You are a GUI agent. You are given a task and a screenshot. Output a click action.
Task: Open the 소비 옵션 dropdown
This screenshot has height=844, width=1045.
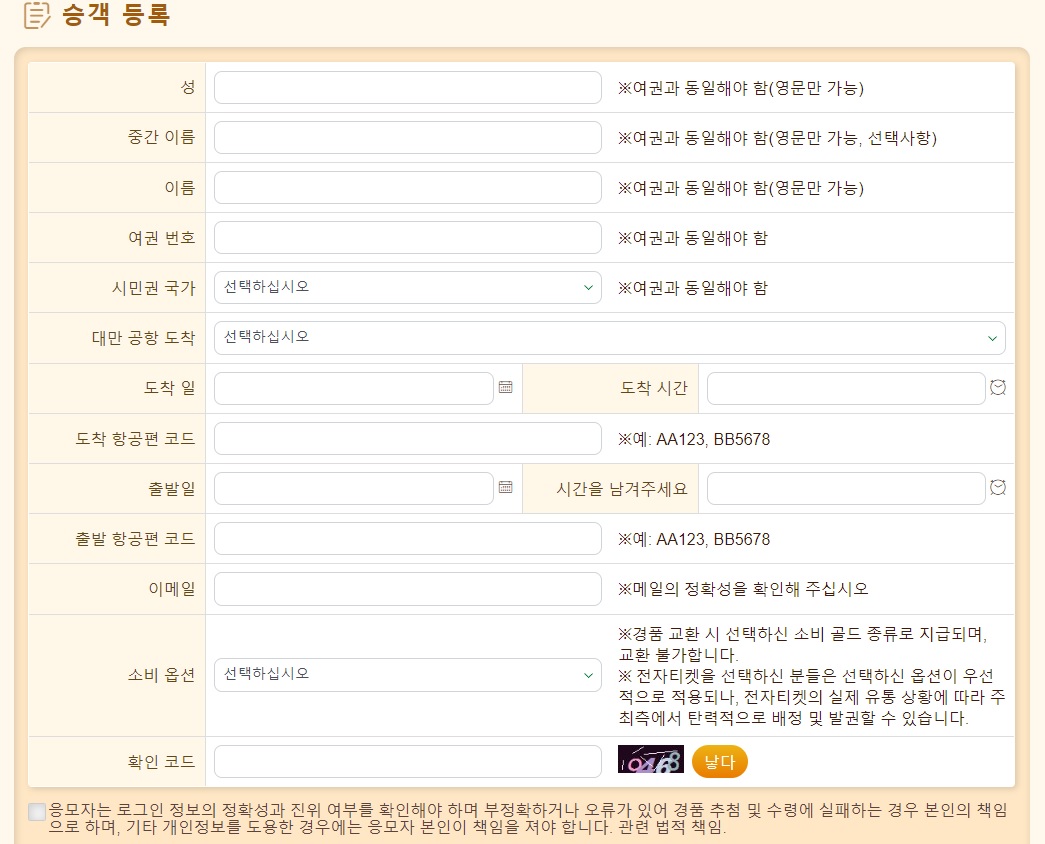[x=408, y=675]
